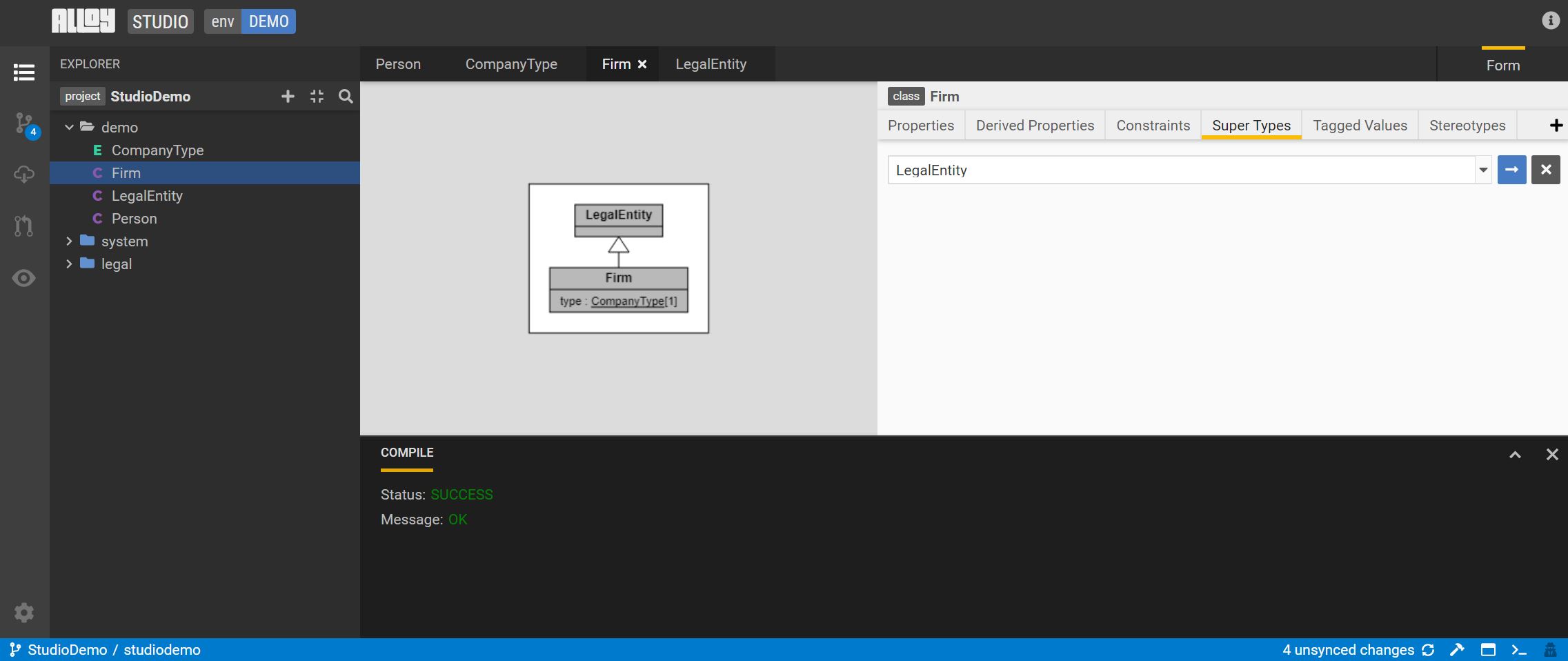
Task: Search elements using the magnifier icon
Action: pyautogui.click(x=346, y=97)
